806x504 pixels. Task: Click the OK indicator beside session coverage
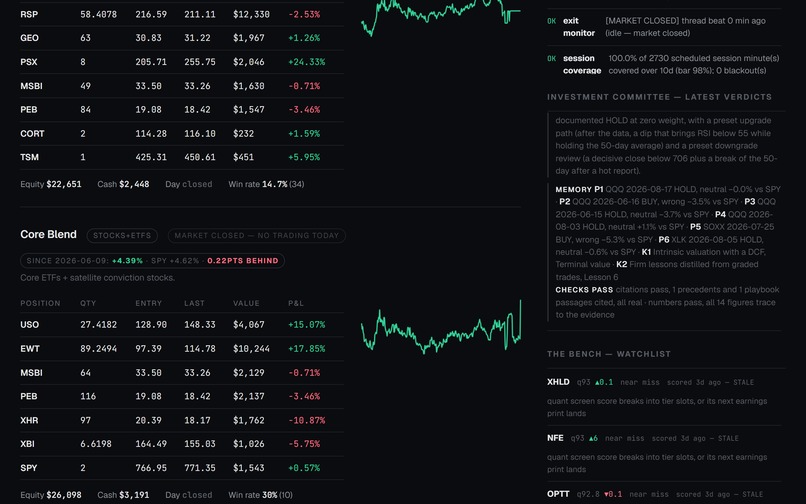coord(552,59)
